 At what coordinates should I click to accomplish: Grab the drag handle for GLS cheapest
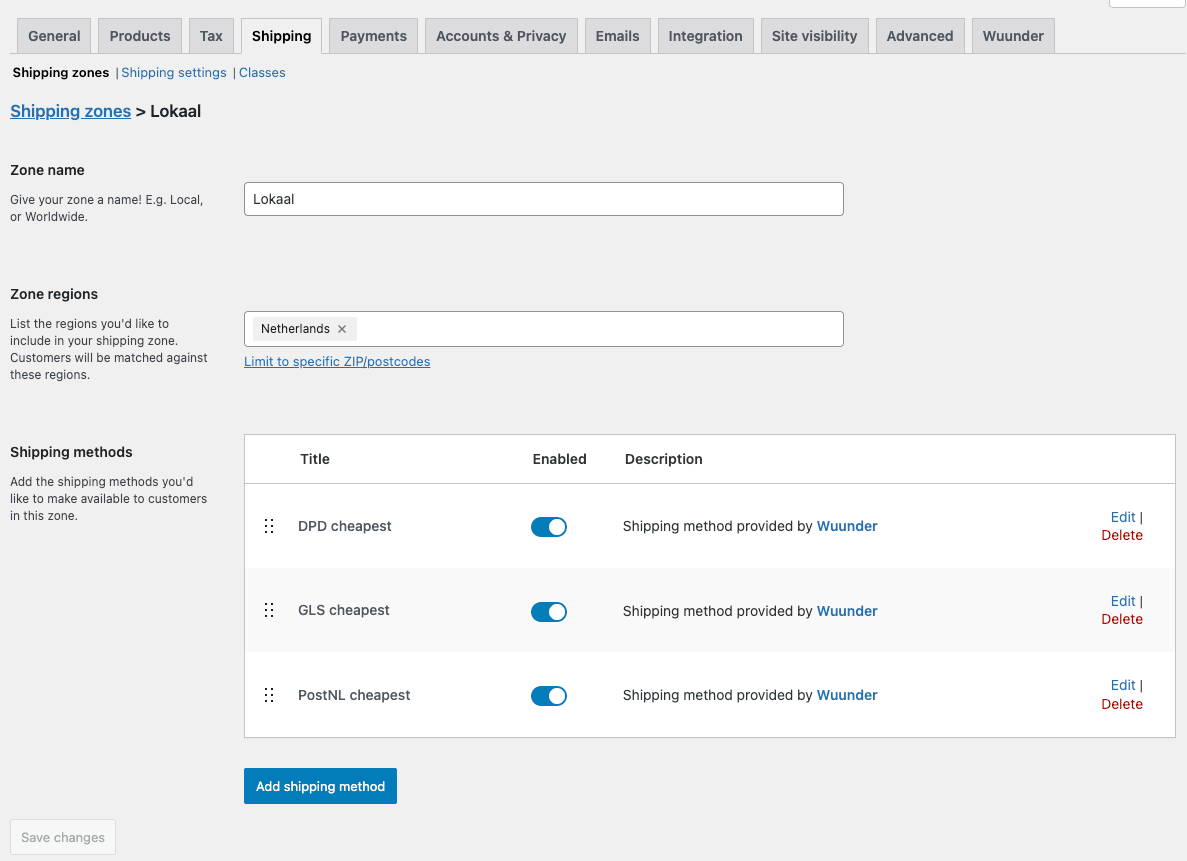pos(269,610)
